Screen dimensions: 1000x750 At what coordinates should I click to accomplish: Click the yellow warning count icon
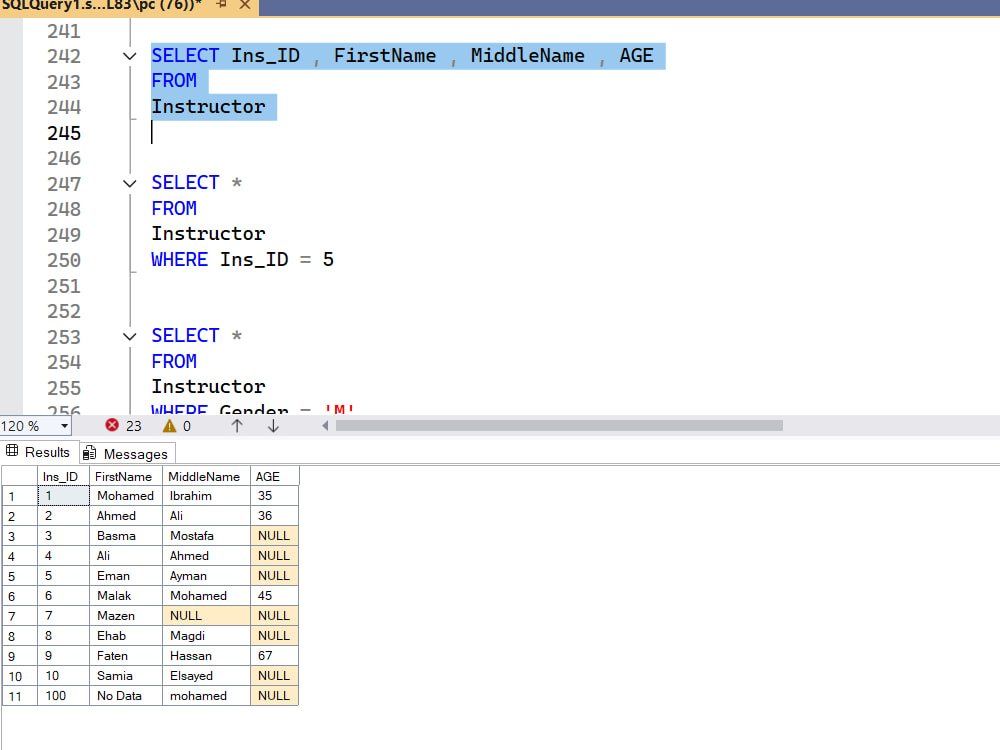[x=169, y=426]
